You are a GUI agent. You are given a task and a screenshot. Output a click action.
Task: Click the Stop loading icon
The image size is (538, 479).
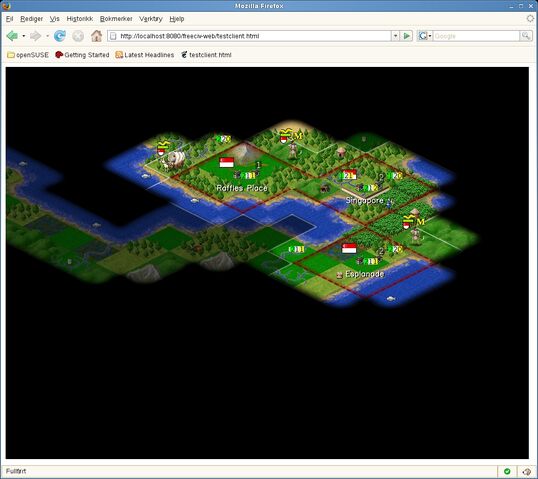78,36
